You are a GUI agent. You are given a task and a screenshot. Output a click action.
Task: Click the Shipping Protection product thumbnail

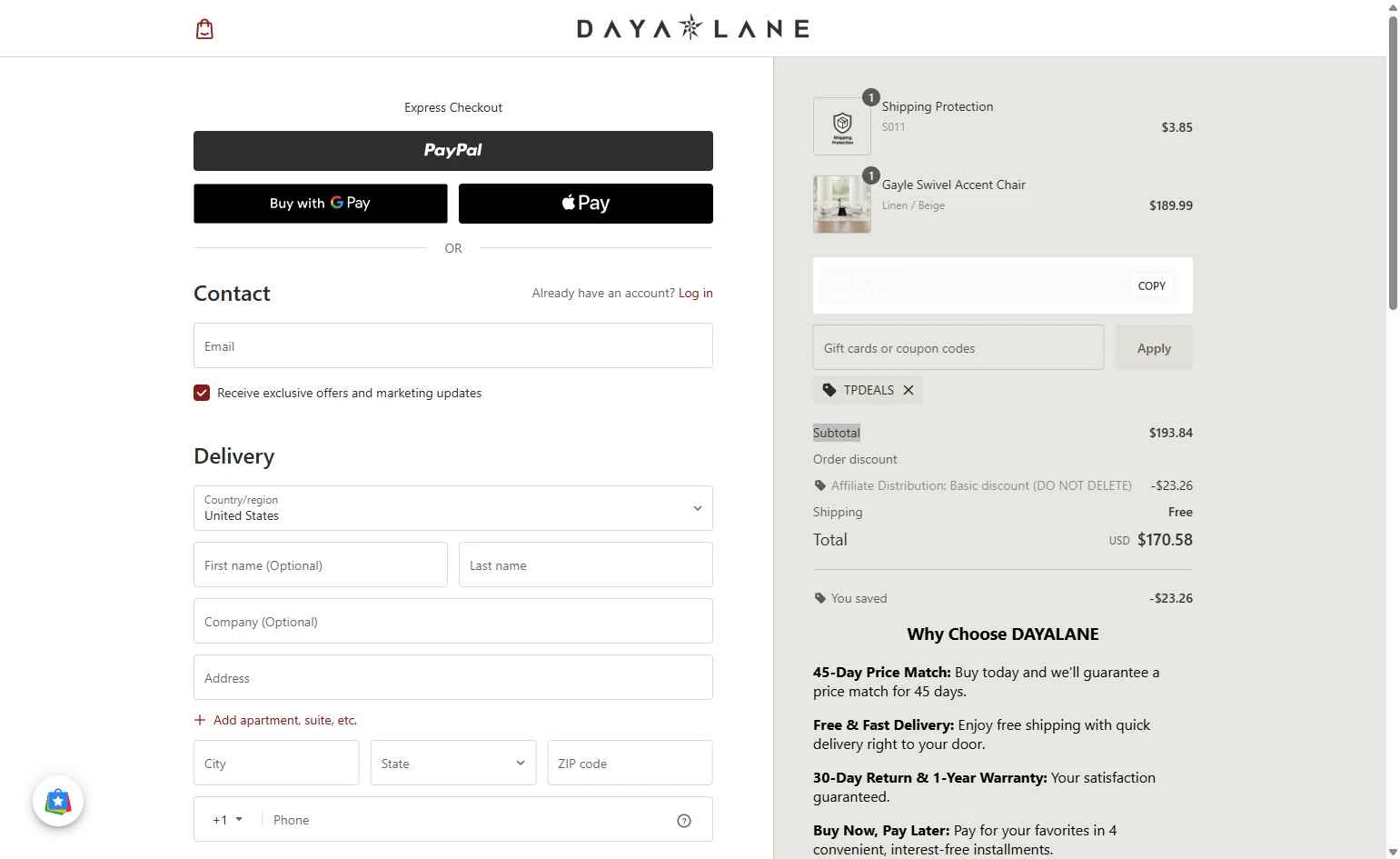tap(842, 126)
